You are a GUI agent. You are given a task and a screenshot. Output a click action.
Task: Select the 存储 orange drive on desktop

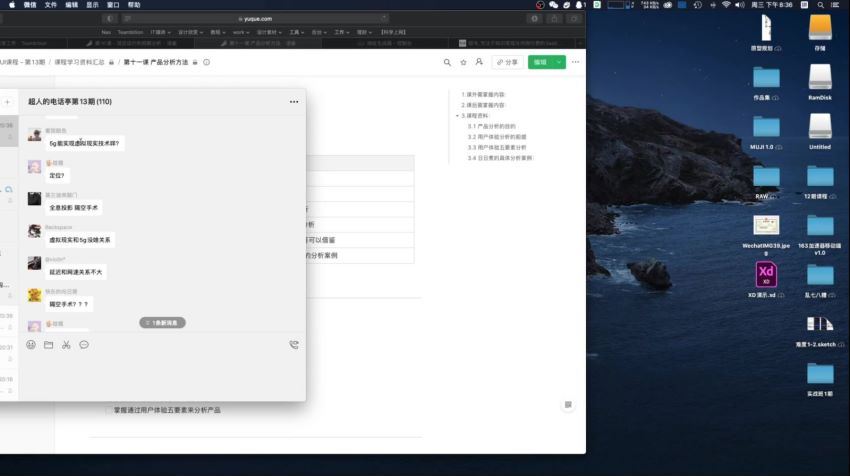[820, 28]
